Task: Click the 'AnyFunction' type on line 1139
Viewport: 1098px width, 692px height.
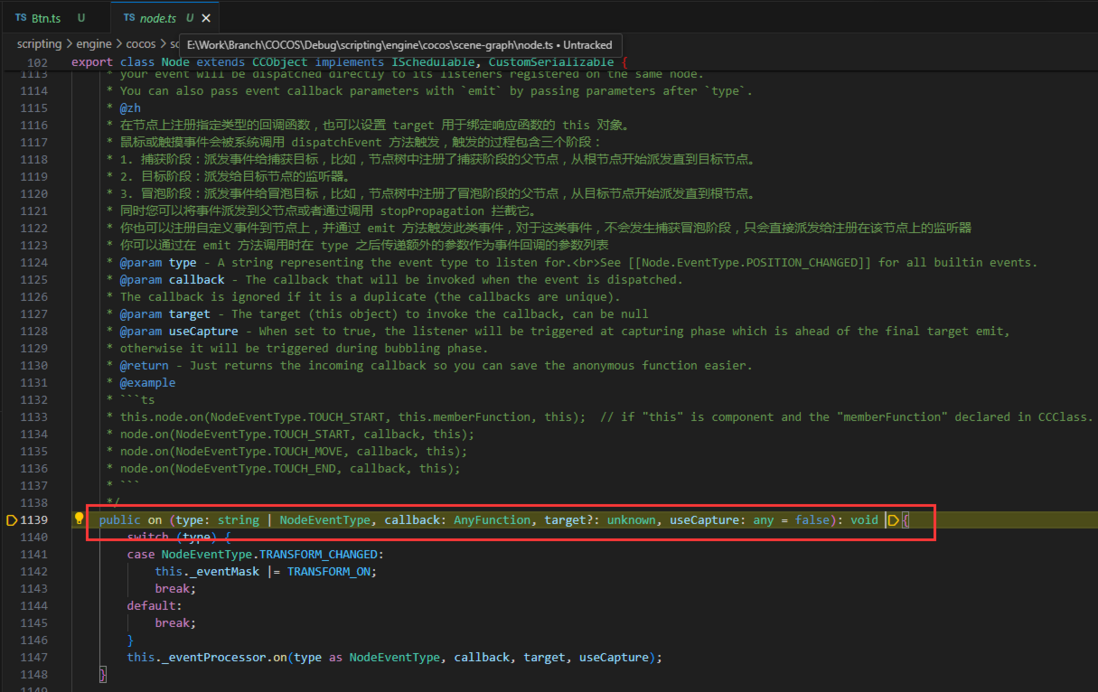Action: (x=492, y=520)
